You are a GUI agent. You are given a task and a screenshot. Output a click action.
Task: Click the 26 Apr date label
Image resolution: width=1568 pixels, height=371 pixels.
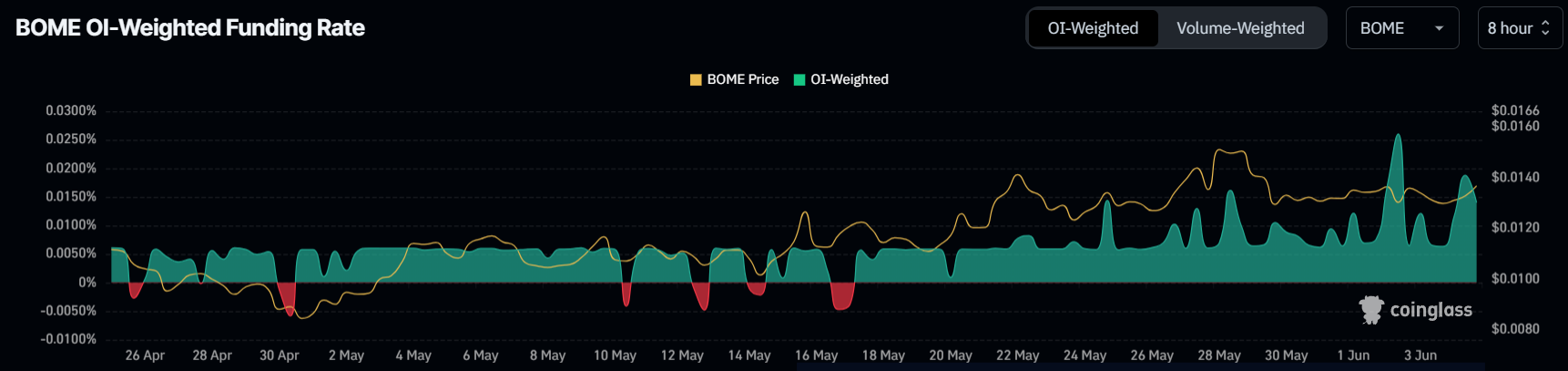(x=145, y=356)
